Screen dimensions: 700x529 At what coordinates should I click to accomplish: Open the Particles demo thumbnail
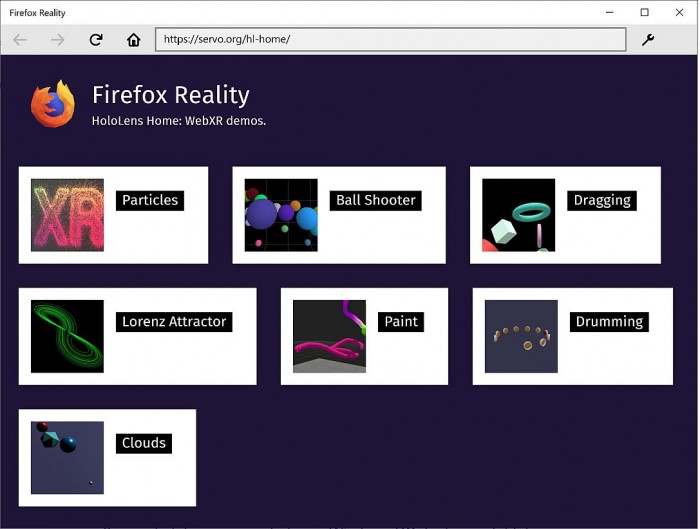coord(67,215)
